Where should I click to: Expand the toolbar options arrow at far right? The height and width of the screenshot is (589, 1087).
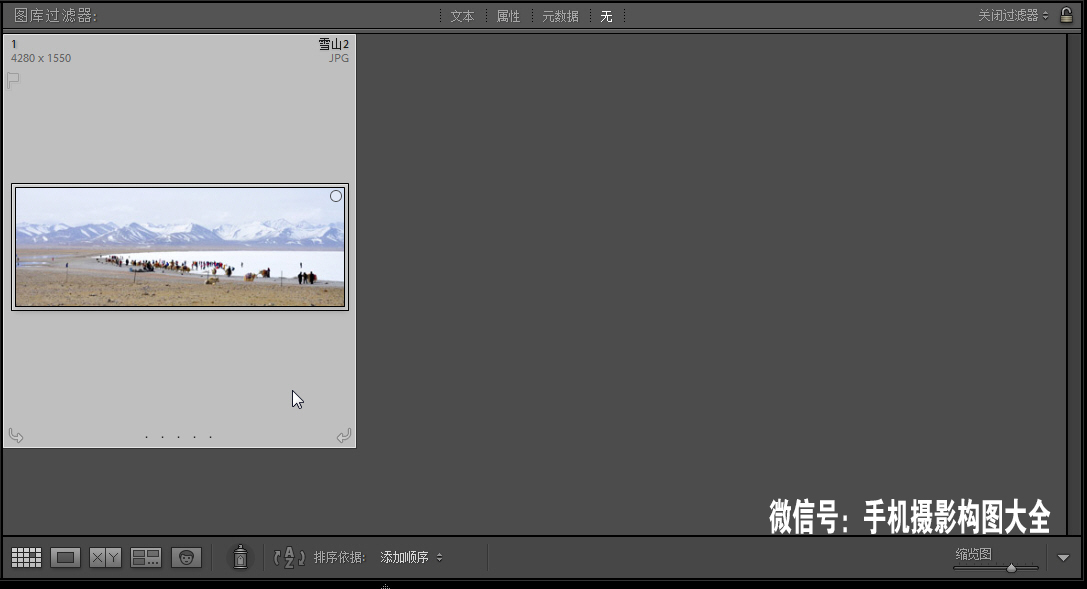pyautogui.click(x=1063, y=557)
